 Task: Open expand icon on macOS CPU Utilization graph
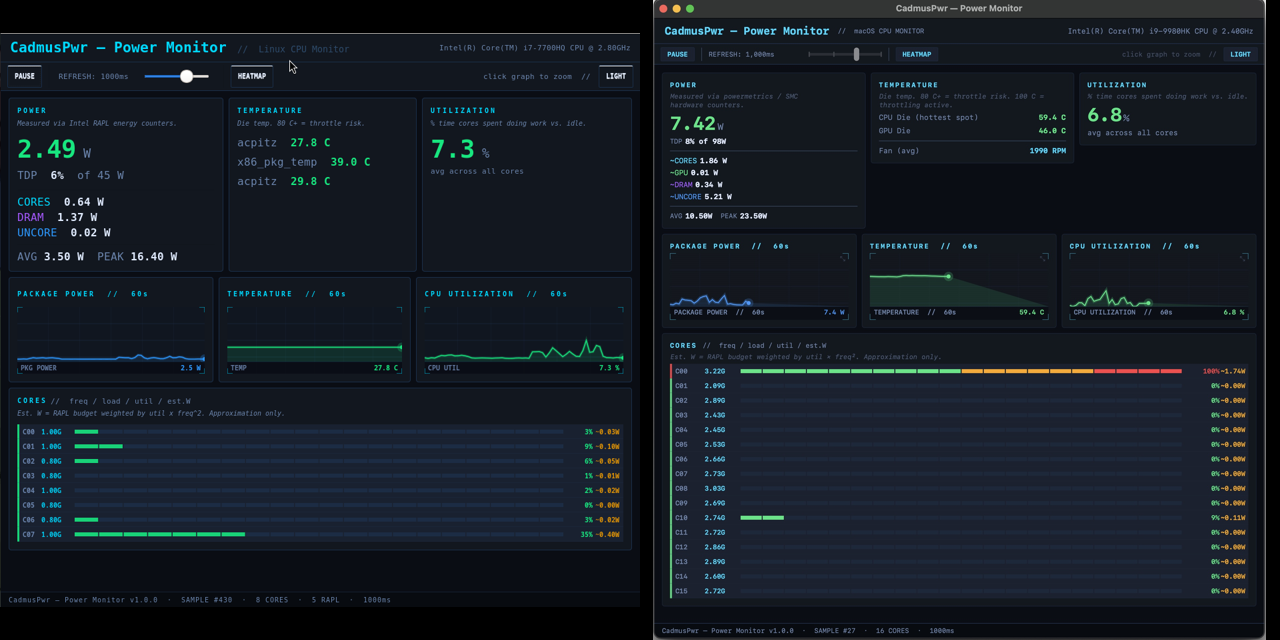point(1245,257)
